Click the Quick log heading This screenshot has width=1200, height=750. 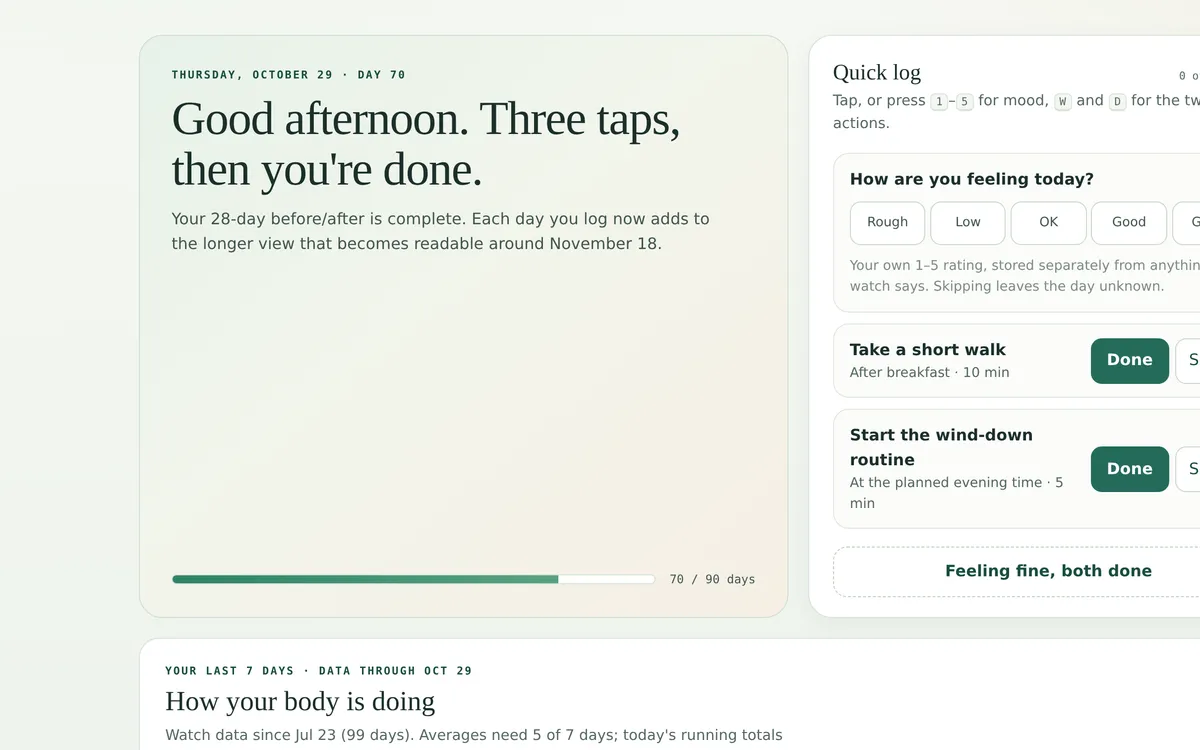(877, 72)
